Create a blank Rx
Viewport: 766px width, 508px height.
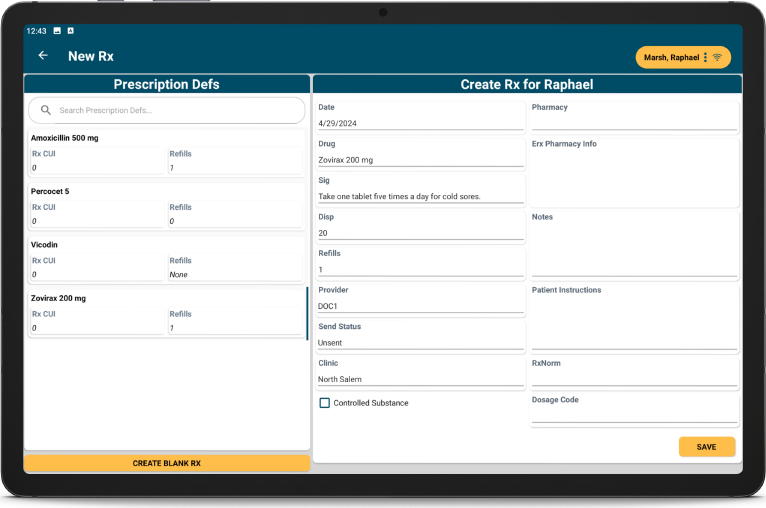tap(167, 463)
